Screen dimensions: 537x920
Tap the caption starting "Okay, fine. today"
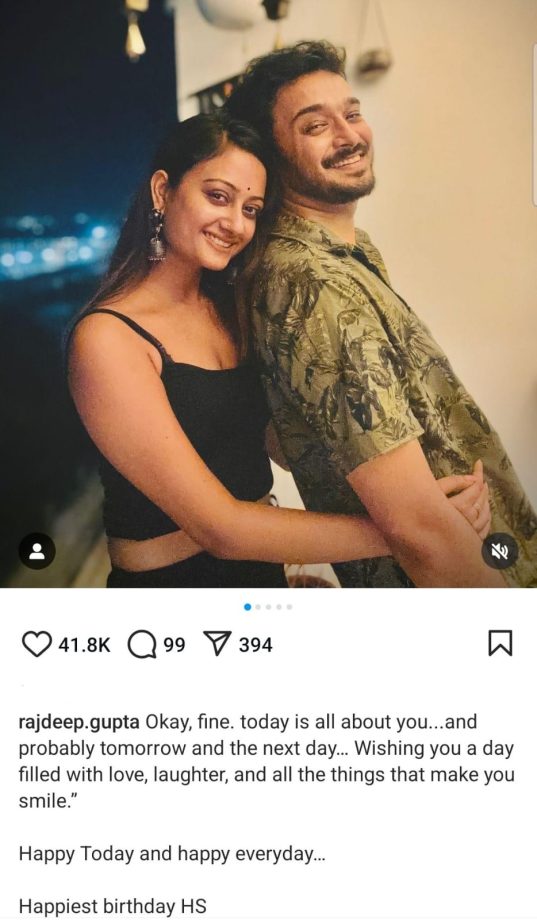tap(267, 762)
